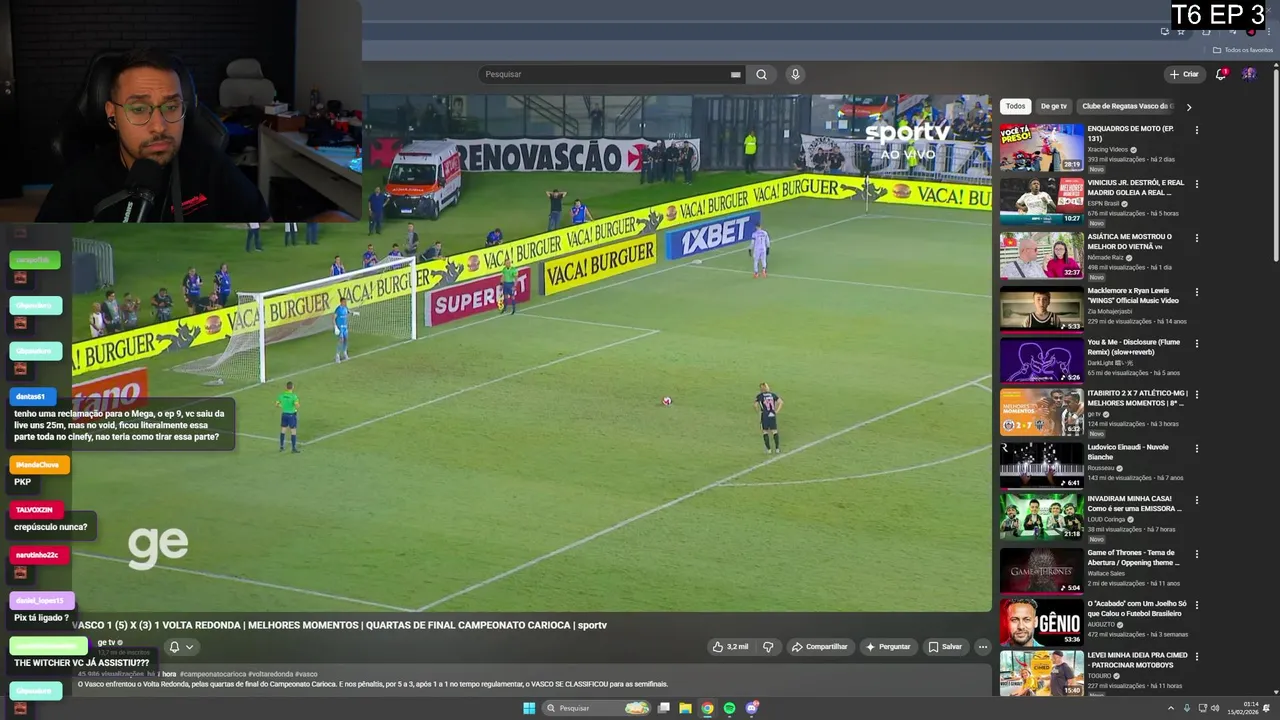Select the De ge tv filter chip
Screen dimensions: 1280x720
[1054, 106]
